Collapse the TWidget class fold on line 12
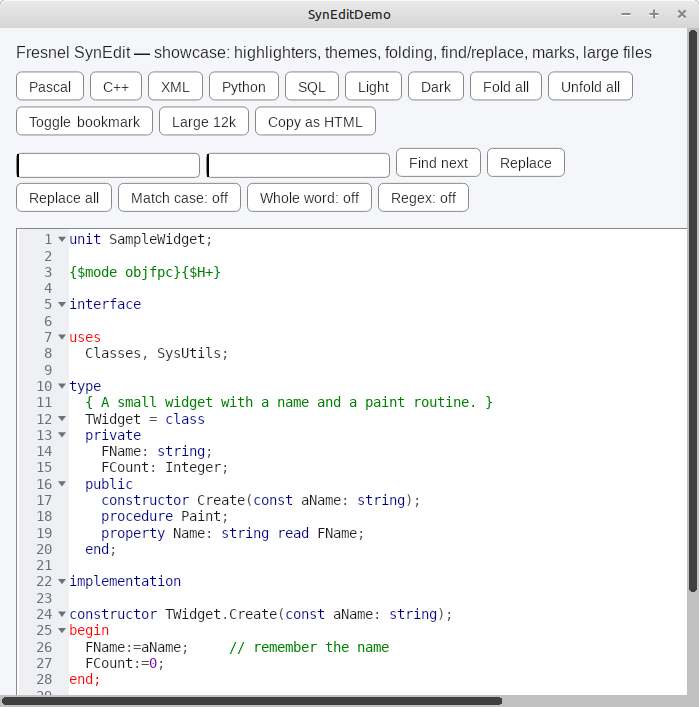 [62, 419]
